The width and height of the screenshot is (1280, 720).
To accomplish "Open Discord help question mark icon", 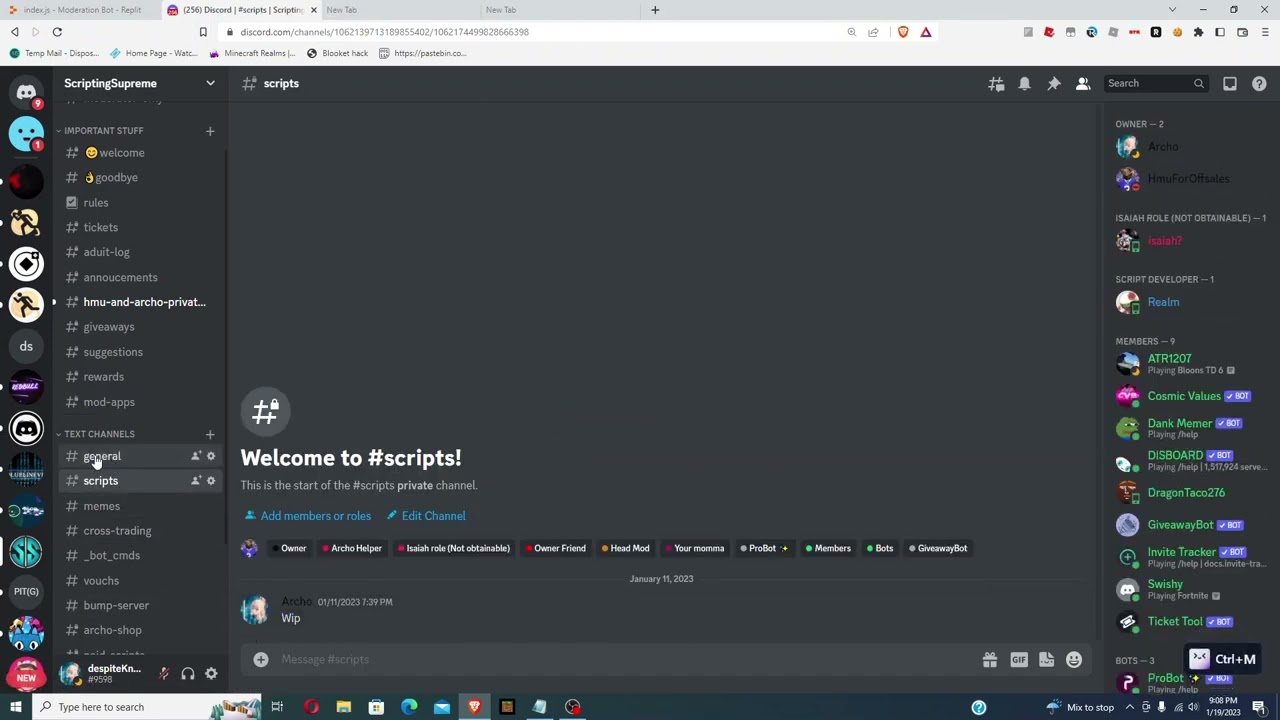I will [1259, 84].
